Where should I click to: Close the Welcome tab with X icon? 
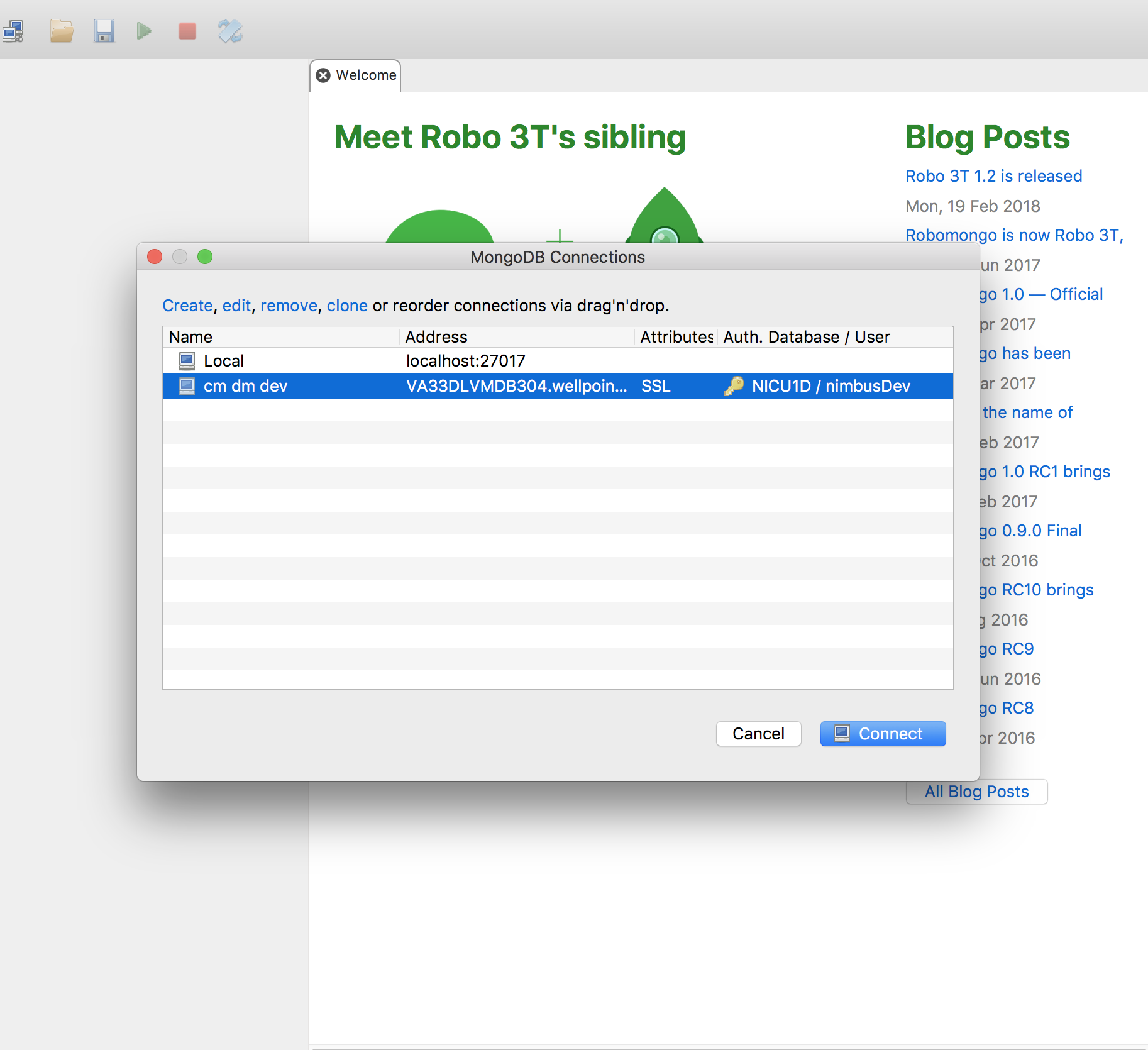pos(323,75)
